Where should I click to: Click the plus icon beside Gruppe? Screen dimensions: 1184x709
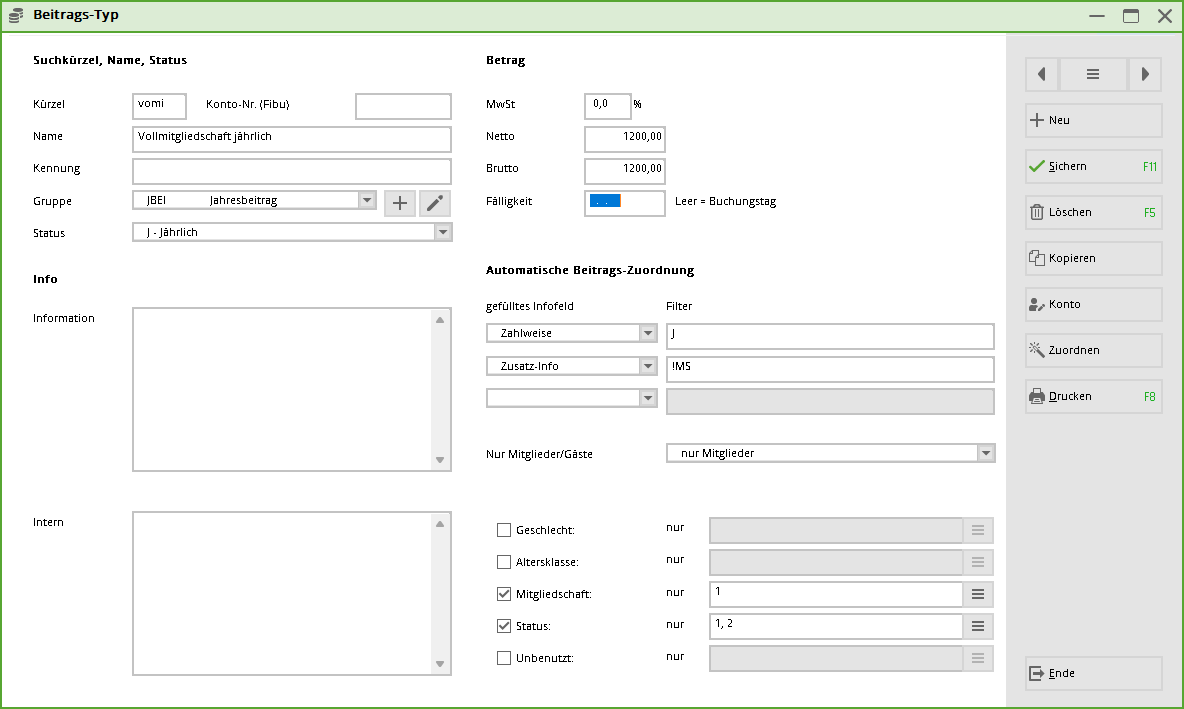coord(400,203)
